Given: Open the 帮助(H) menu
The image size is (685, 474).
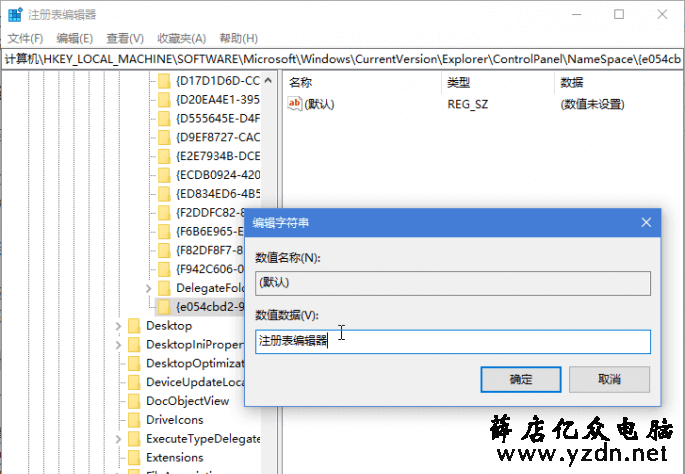Looking at the screenshot, I should 239,38.
